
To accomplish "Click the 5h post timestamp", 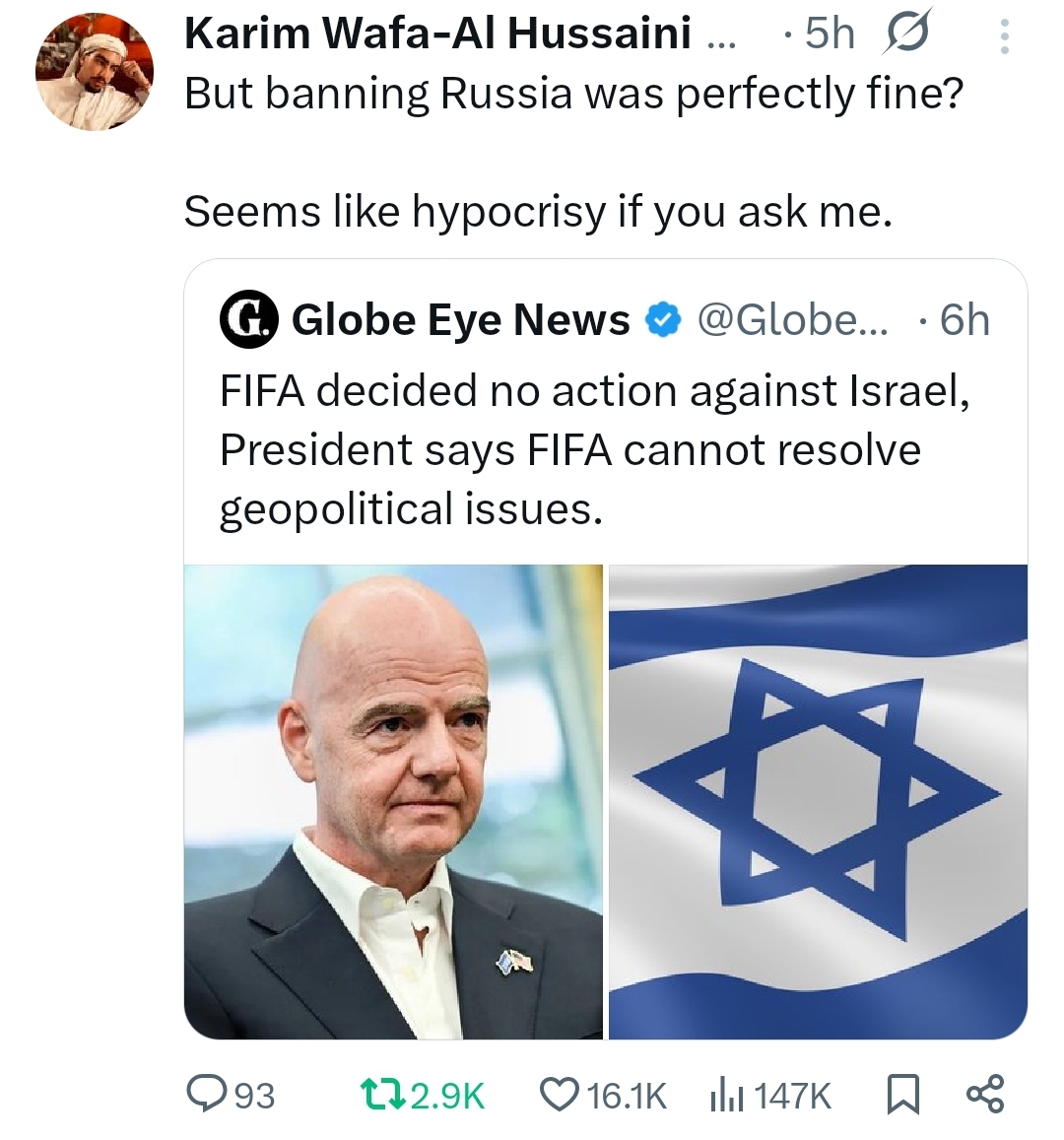I will click(x=829, y=35).
